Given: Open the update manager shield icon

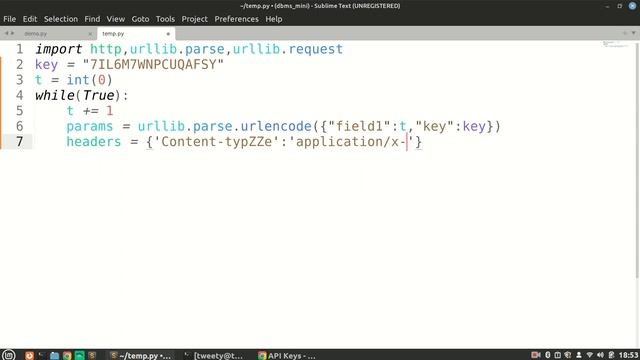Looking at the screenshot, I should click(568, 355).
